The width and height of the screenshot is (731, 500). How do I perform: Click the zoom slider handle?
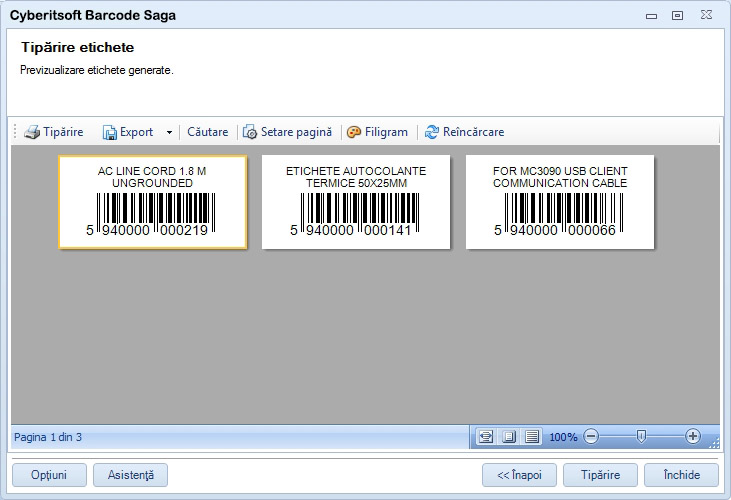pyautogui.click(x=641, y=437)
